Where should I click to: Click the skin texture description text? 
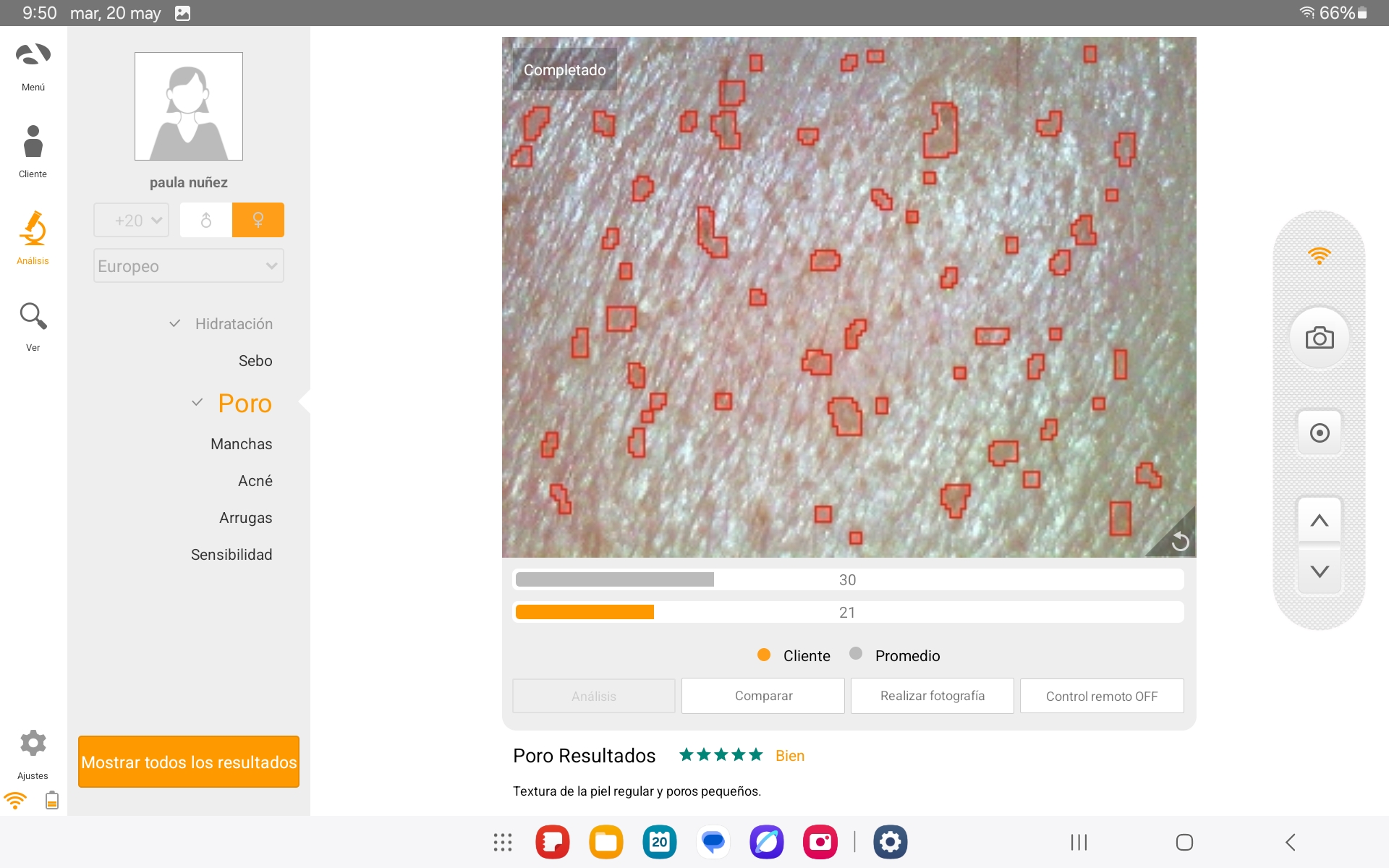[637, 791]
